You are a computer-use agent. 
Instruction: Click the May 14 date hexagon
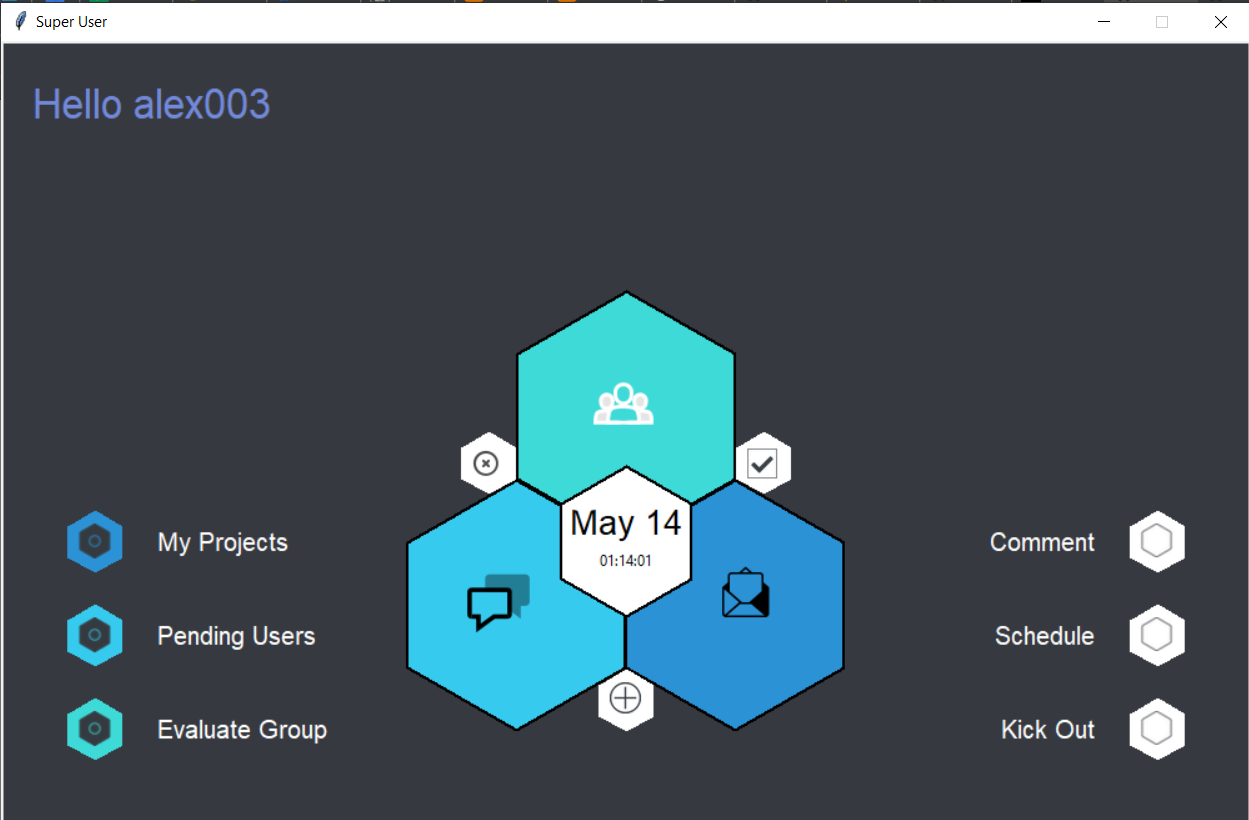(x=626, y=540)
